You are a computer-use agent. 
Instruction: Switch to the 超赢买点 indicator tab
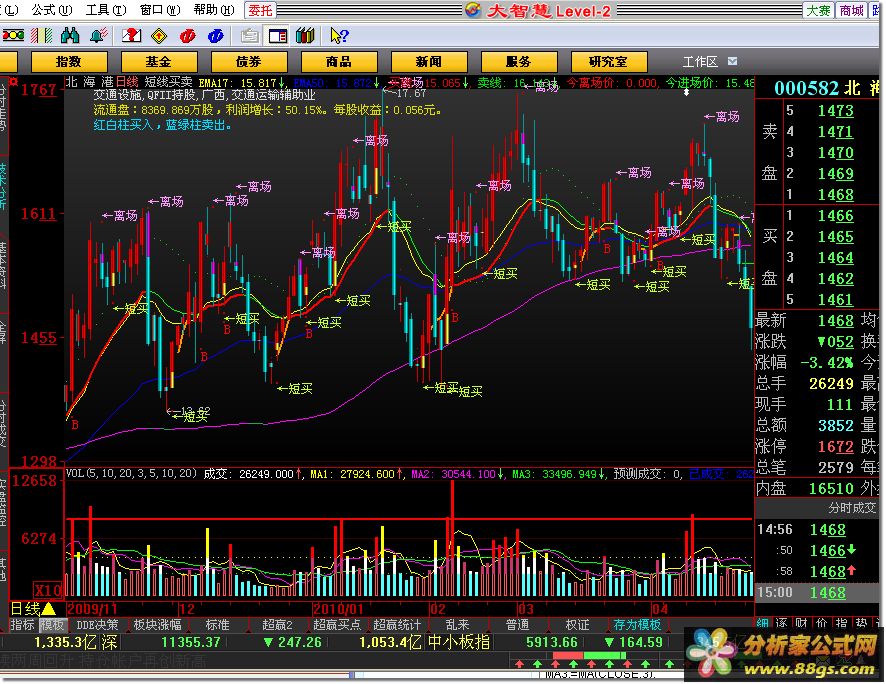pyautogui.click(x=336, y=625)
